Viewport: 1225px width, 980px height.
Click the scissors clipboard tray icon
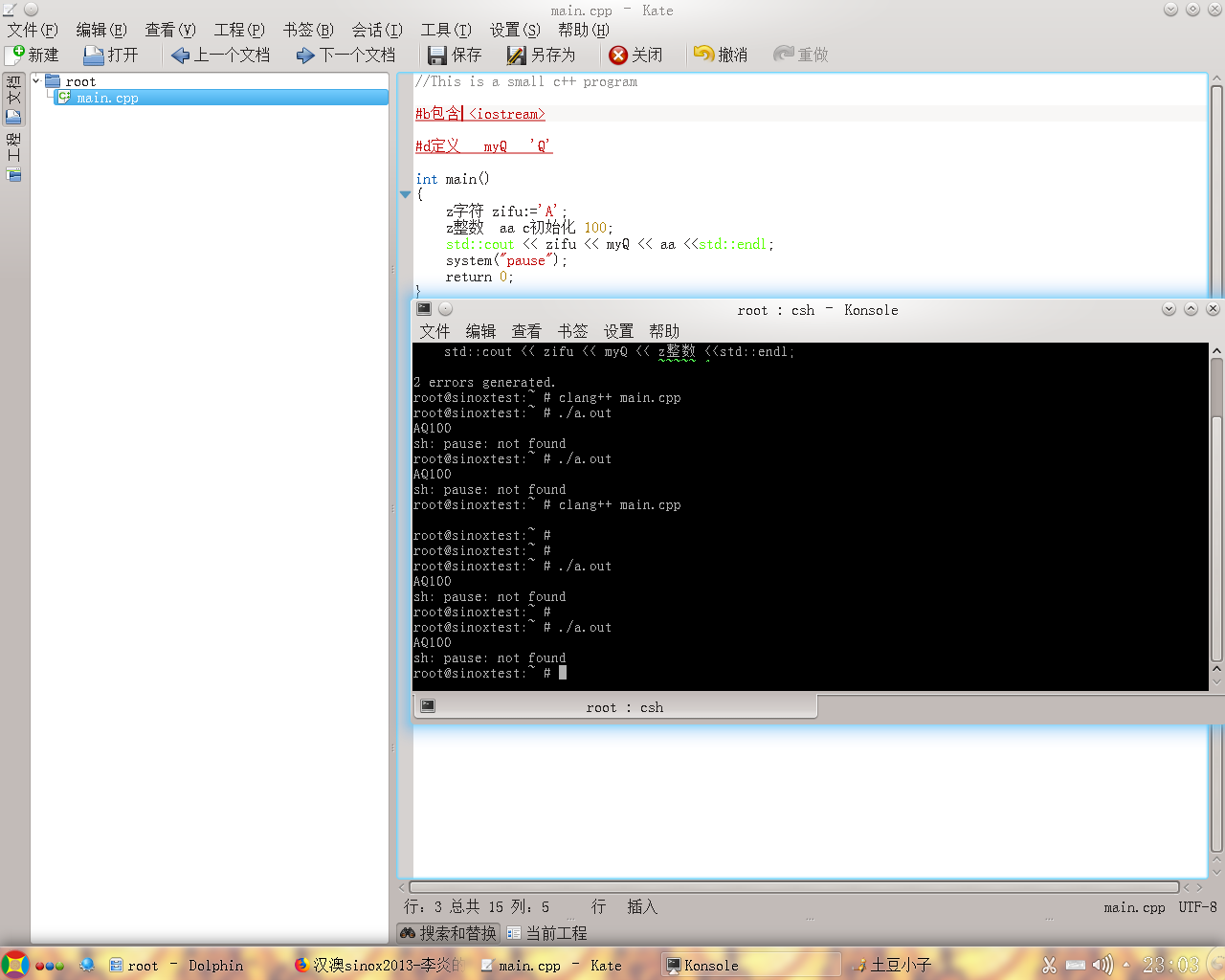point(1049,966)
